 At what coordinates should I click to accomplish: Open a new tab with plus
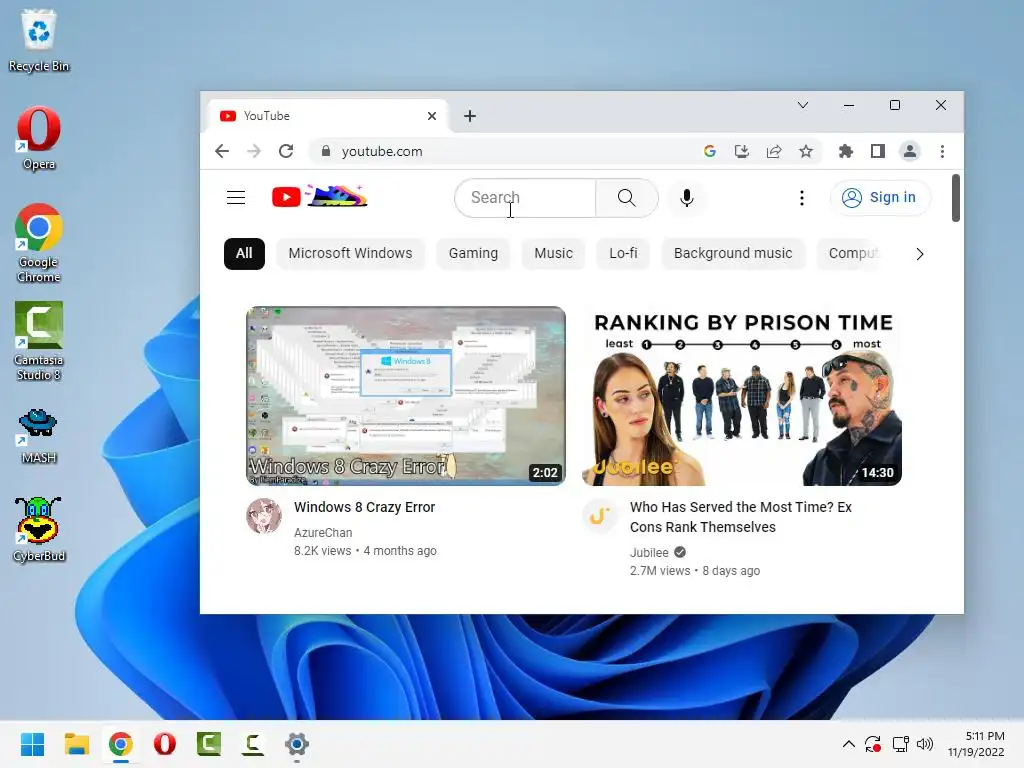[x=470, y=116]
